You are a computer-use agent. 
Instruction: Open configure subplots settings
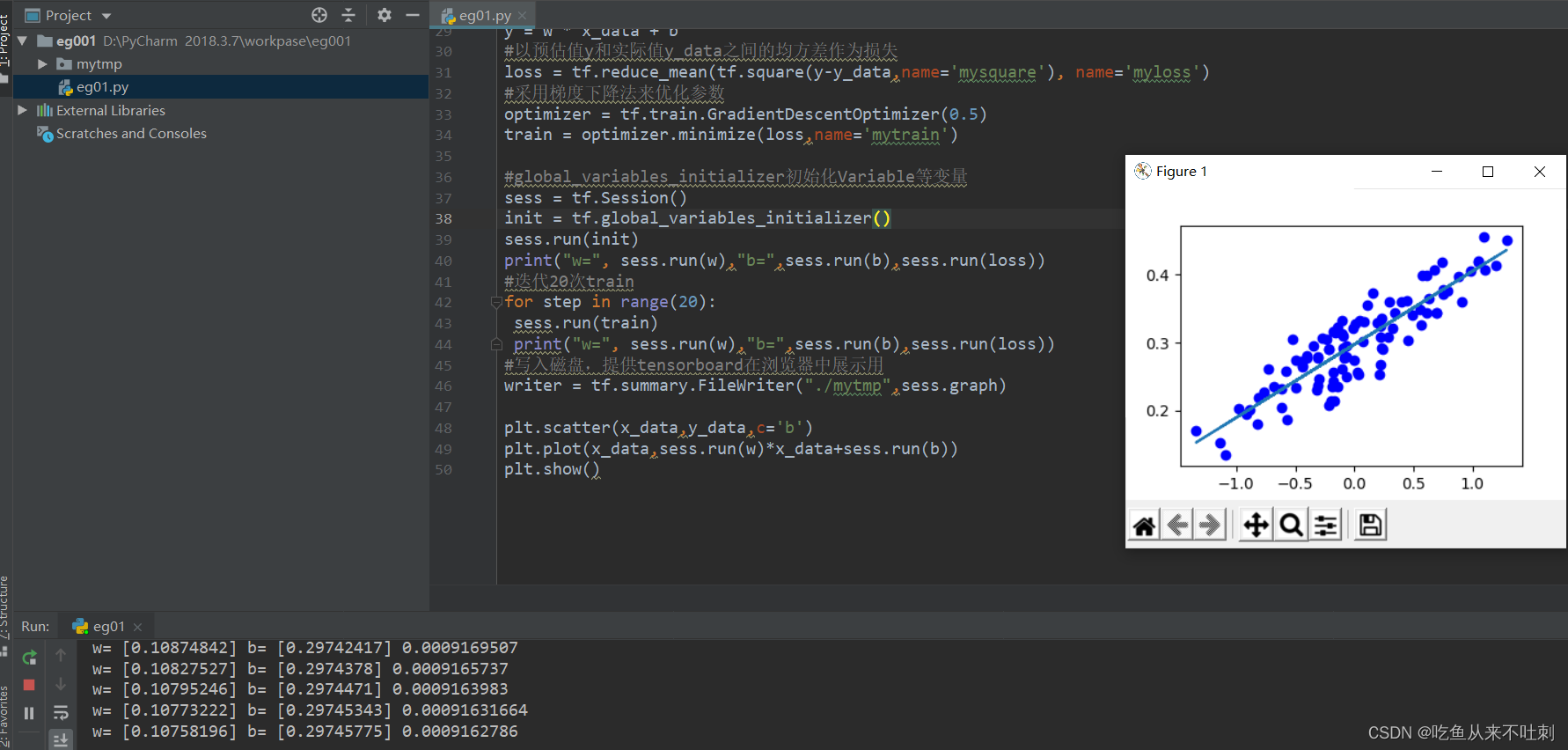pos(1326,526)
